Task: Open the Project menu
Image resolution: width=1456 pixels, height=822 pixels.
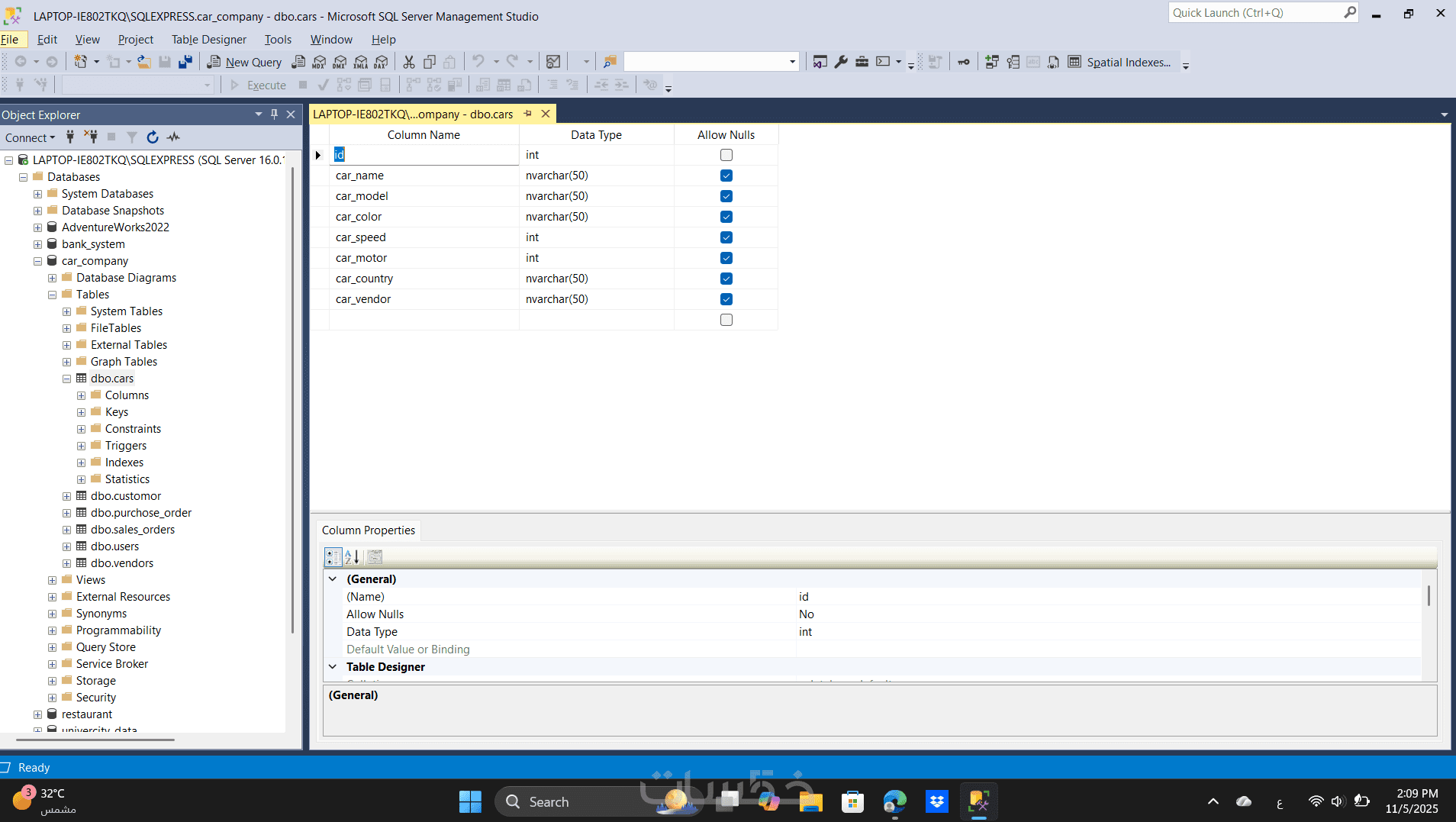Action: 136,40
